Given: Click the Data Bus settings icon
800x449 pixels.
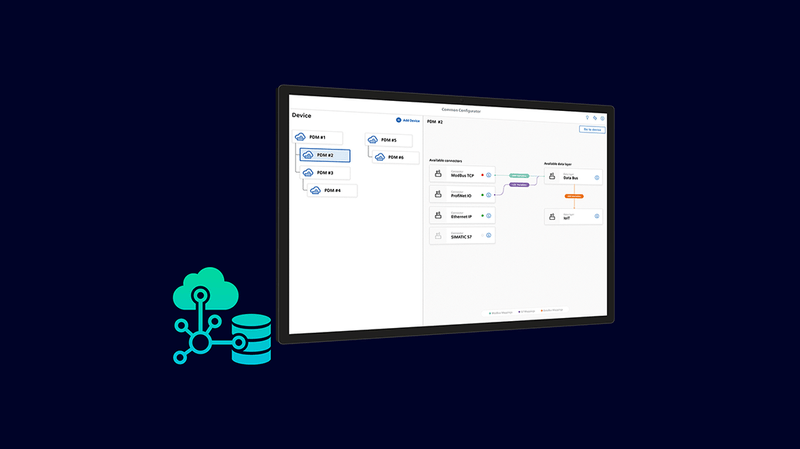Looking at the screenshot, I should pyautogui.click(x=597, y=177).
